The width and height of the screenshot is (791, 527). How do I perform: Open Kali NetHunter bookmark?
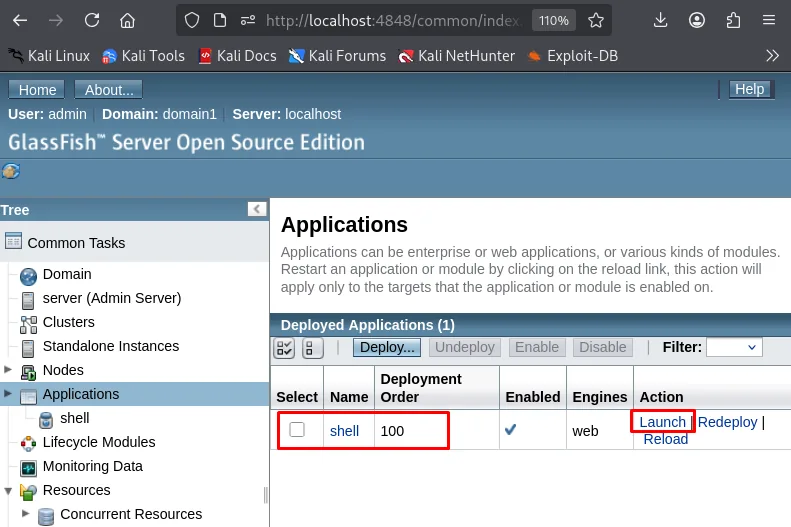[x=457, y=55]
